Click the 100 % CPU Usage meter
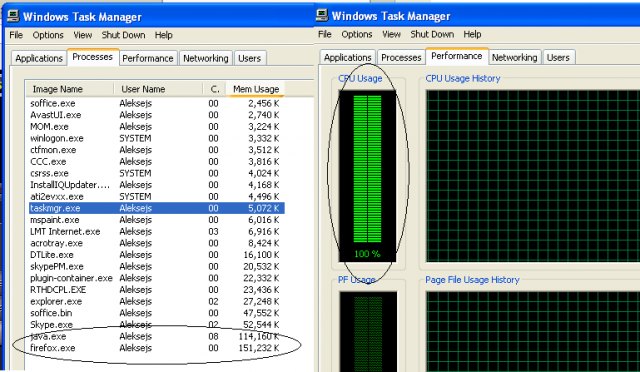Screen dimensions: 640x372 [x=367, y=176]
